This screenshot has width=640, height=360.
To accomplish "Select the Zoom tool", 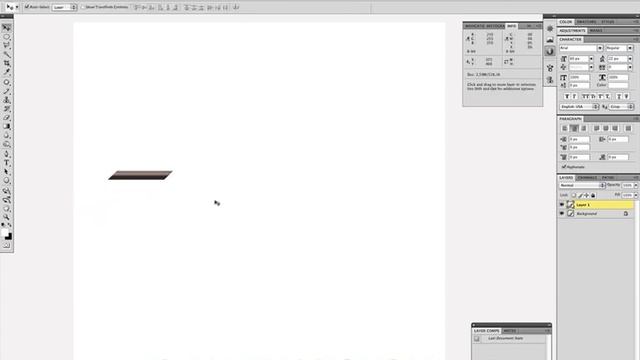I will pos(7,218).
